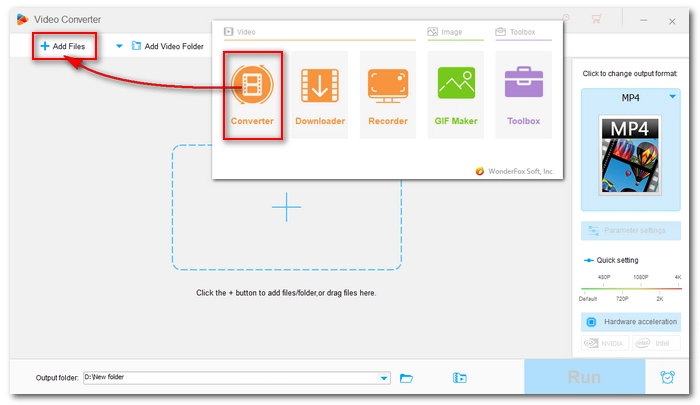Viewport: 700px width, 405px height.
Task: Click the 'Click to change output format' label
Action: click(x=629, y=73)
